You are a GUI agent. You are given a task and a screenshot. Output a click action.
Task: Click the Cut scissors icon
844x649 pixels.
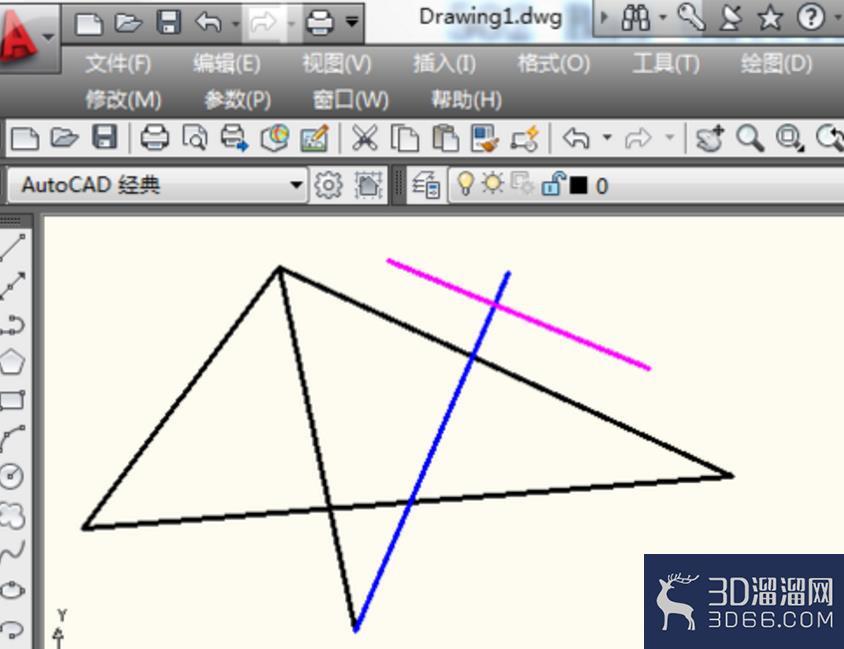point(364,138)
